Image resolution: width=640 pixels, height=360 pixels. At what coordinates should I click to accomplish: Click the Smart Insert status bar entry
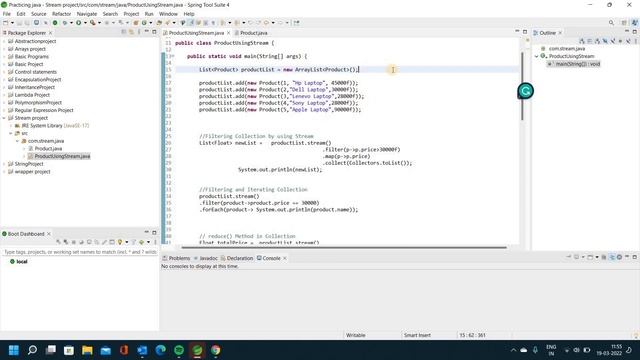click(x=417, y=335)
